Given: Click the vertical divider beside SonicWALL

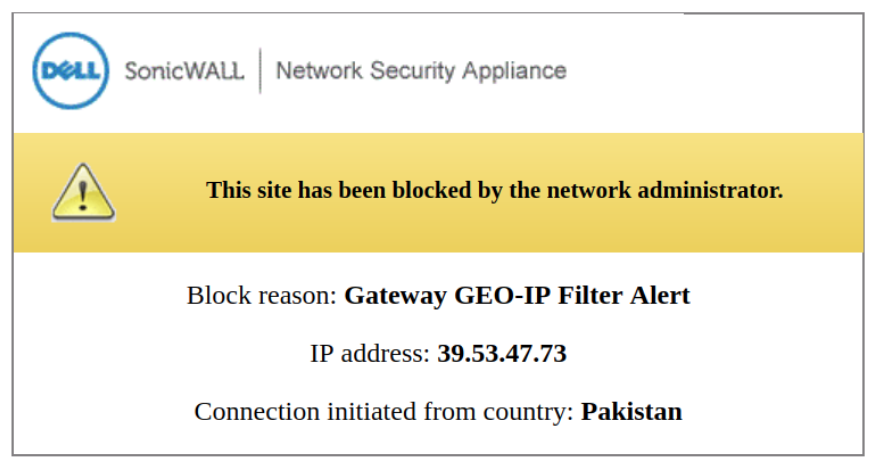Looking at the screenshot, I should click(x=260, y=71).
